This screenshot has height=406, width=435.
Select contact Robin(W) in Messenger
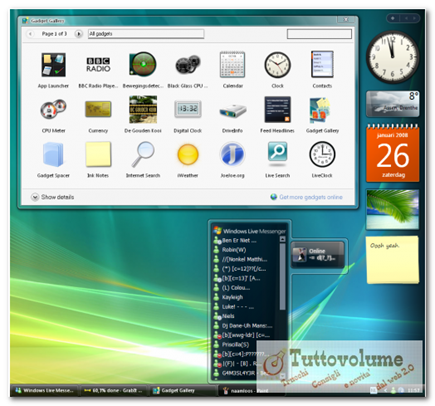tap(234, 250)
